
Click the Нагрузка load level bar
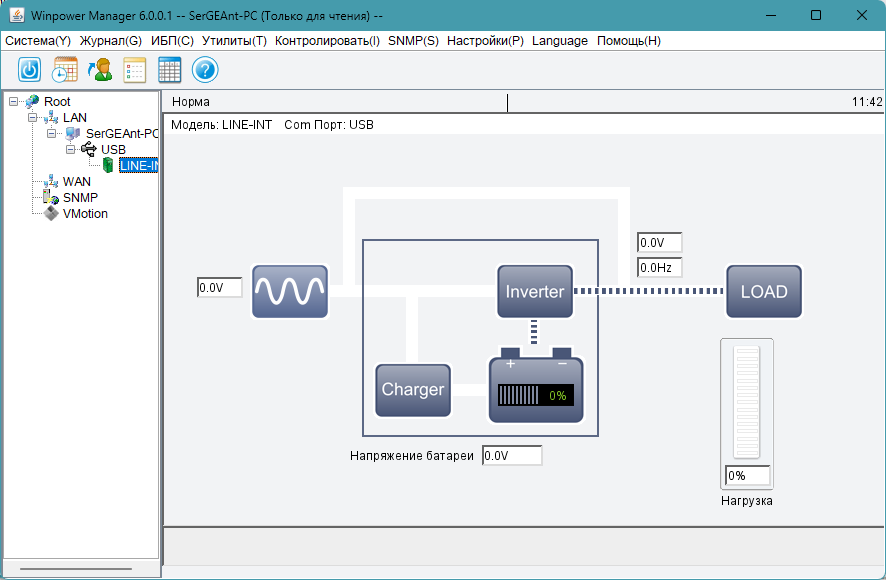[x=746, y=402]
